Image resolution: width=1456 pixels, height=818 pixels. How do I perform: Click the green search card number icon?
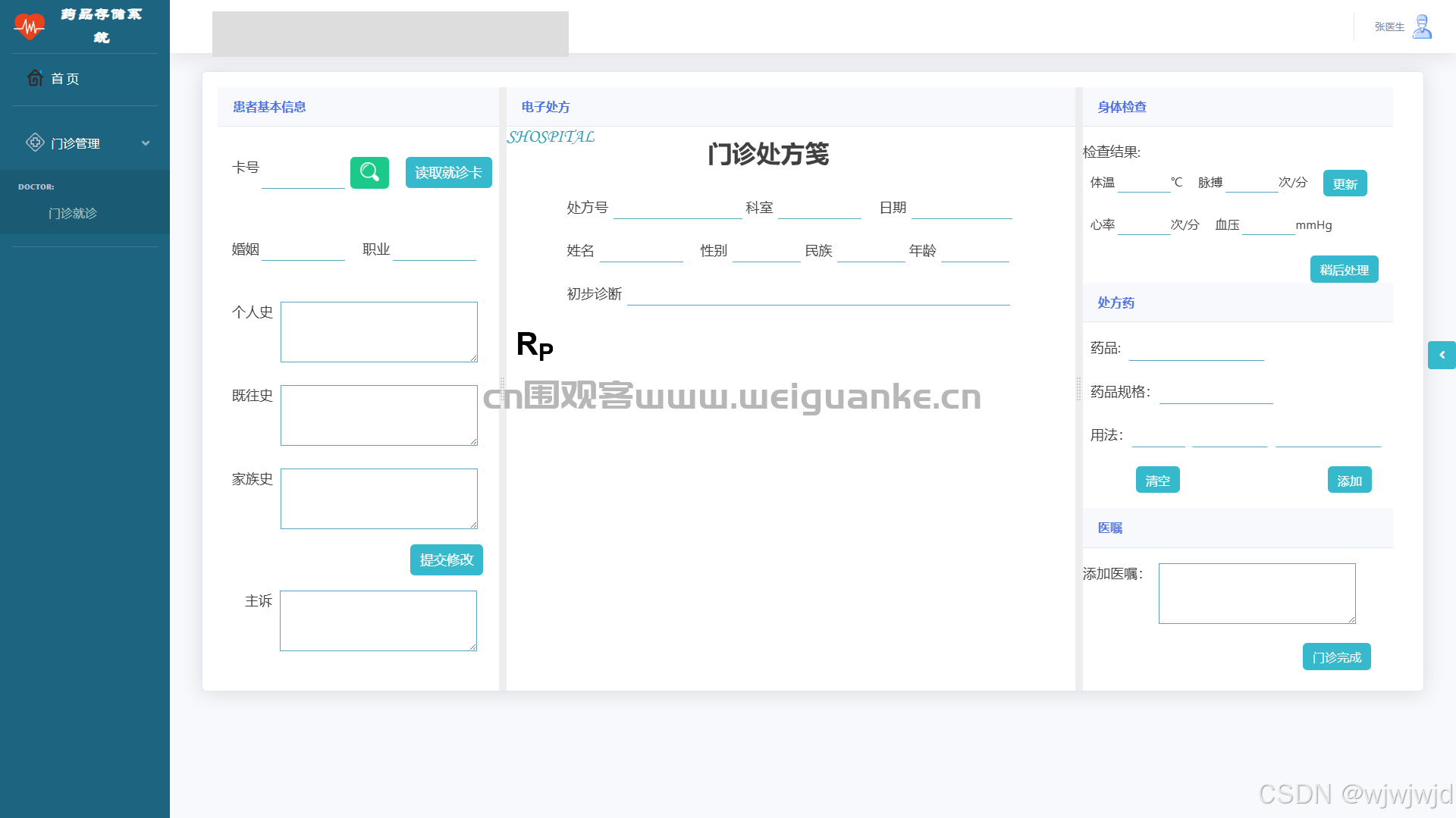[369, 173]
